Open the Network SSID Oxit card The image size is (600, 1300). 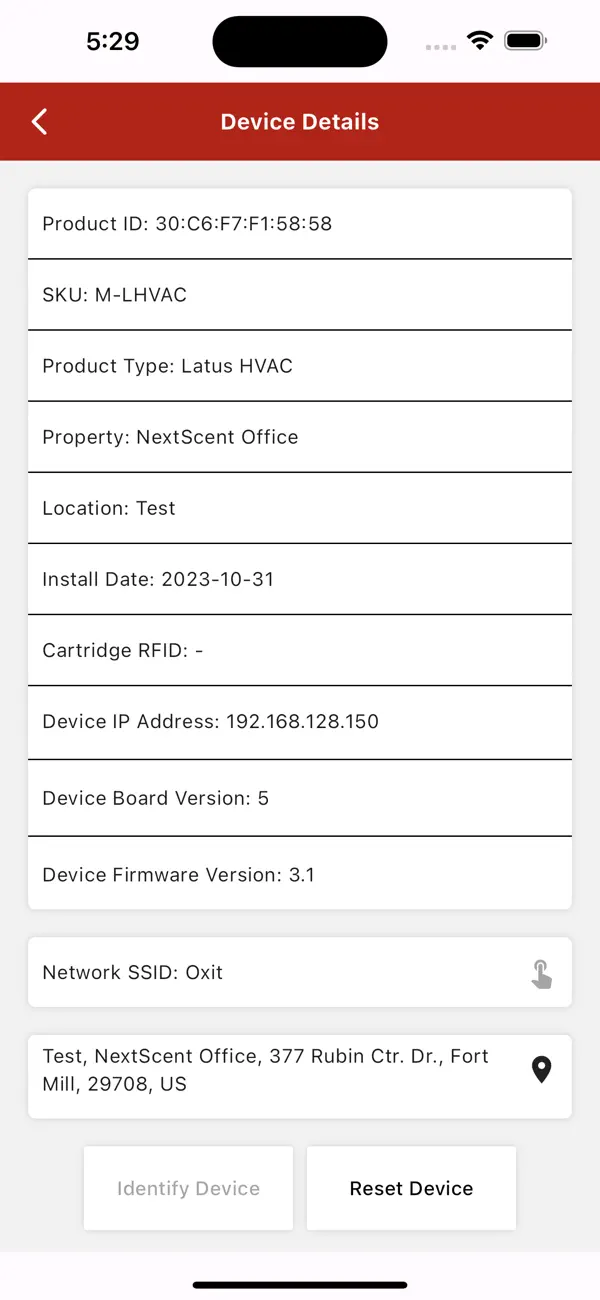(x=300, y=972)
